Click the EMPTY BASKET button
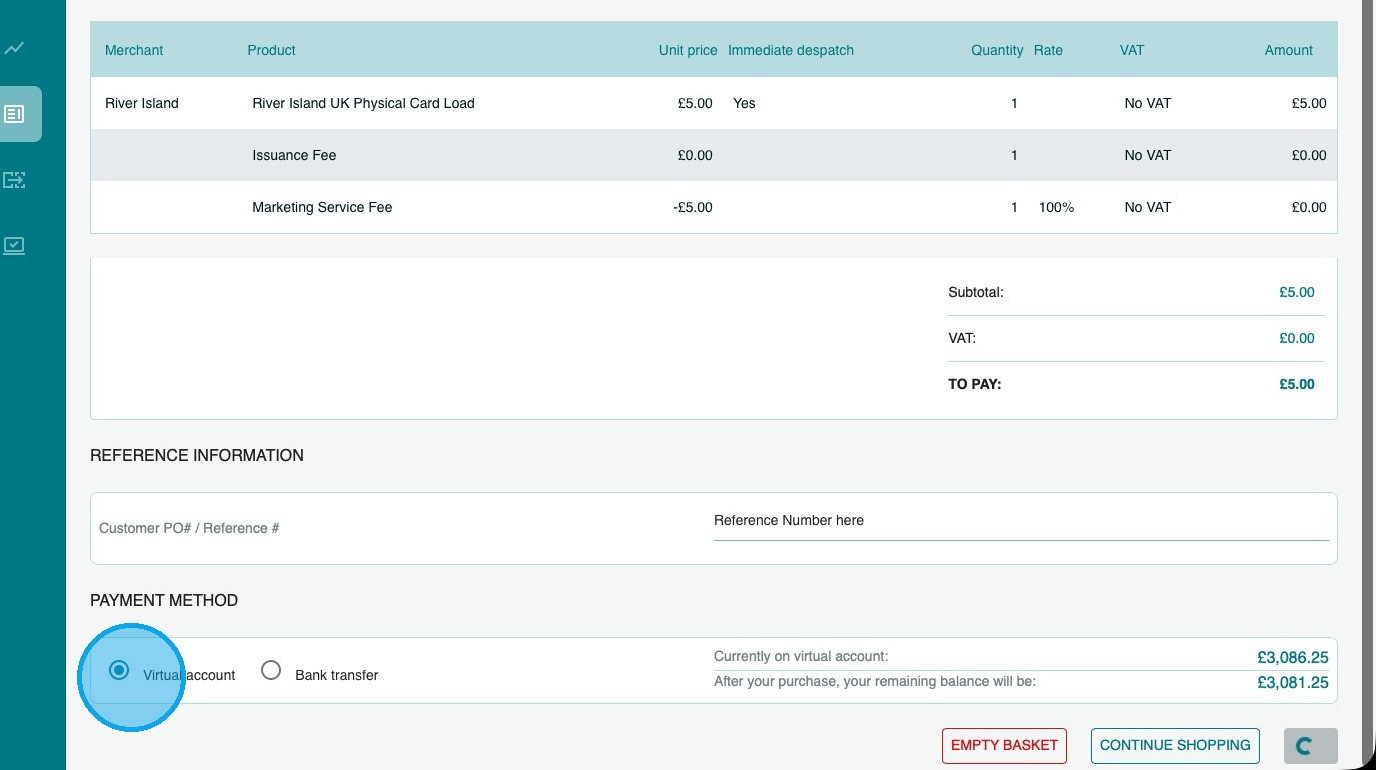Screen dimensions: 1376x770 point(1004,745)
